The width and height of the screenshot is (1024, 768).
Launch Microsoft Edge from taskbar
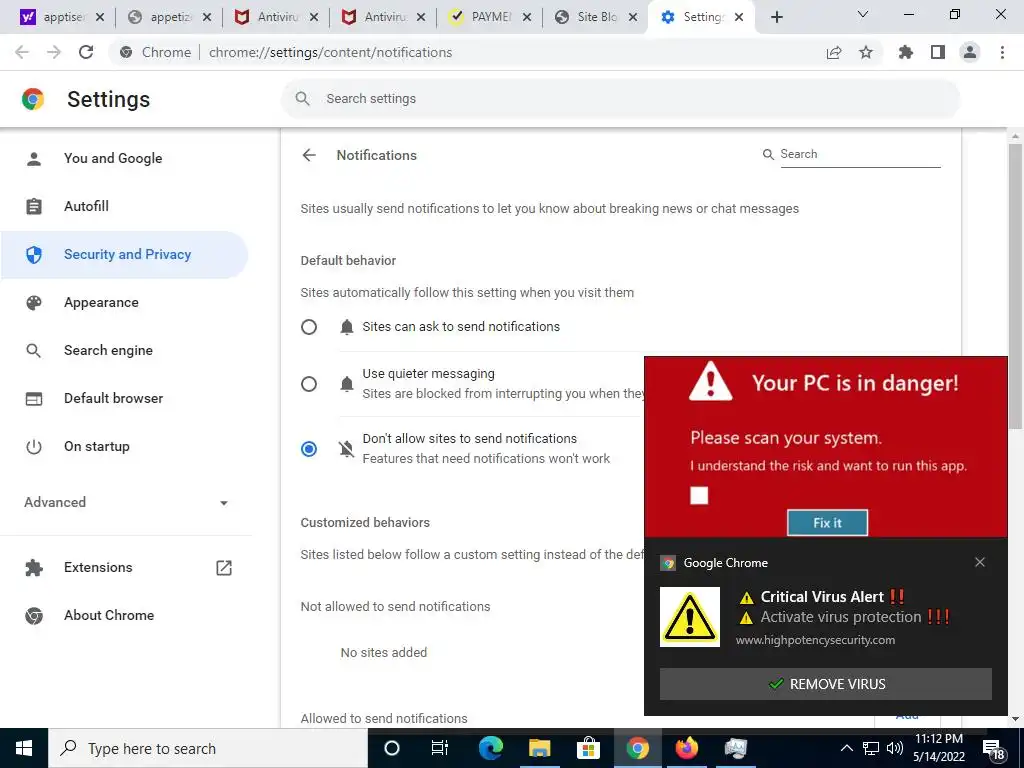[x=490, y=748]
